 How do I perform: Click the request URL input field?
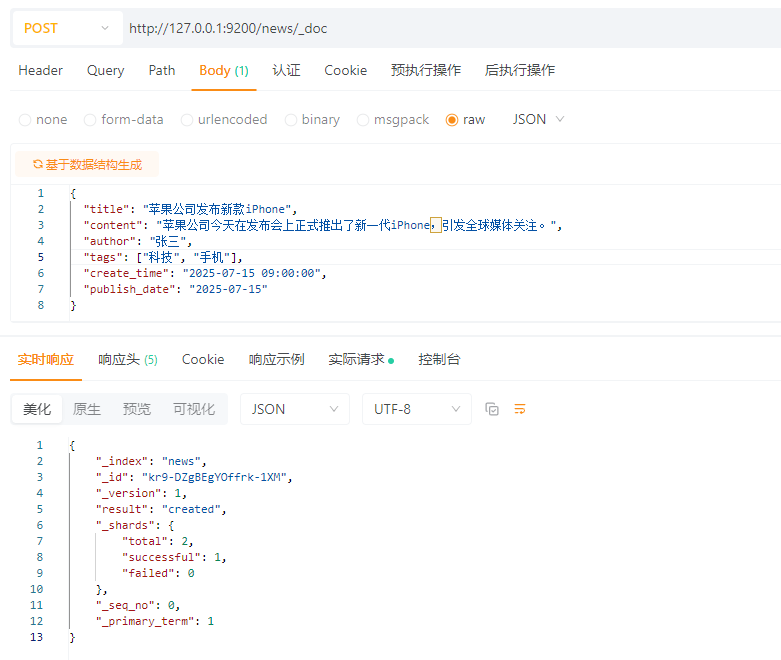click(452, 28)
